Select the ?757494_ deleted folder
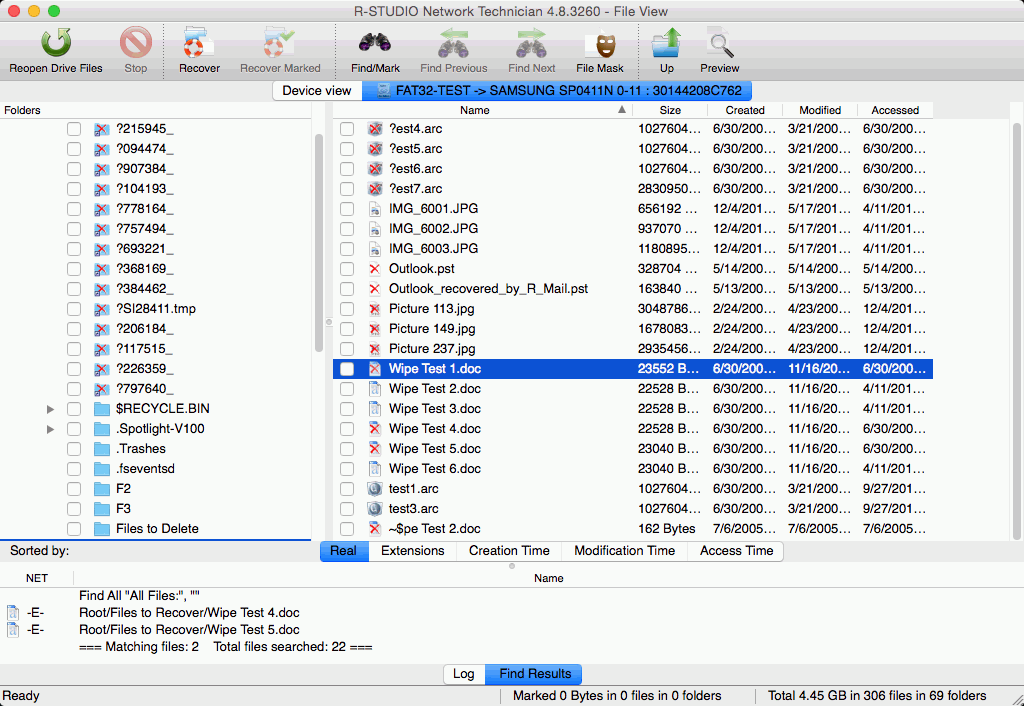 click(145, 229)
